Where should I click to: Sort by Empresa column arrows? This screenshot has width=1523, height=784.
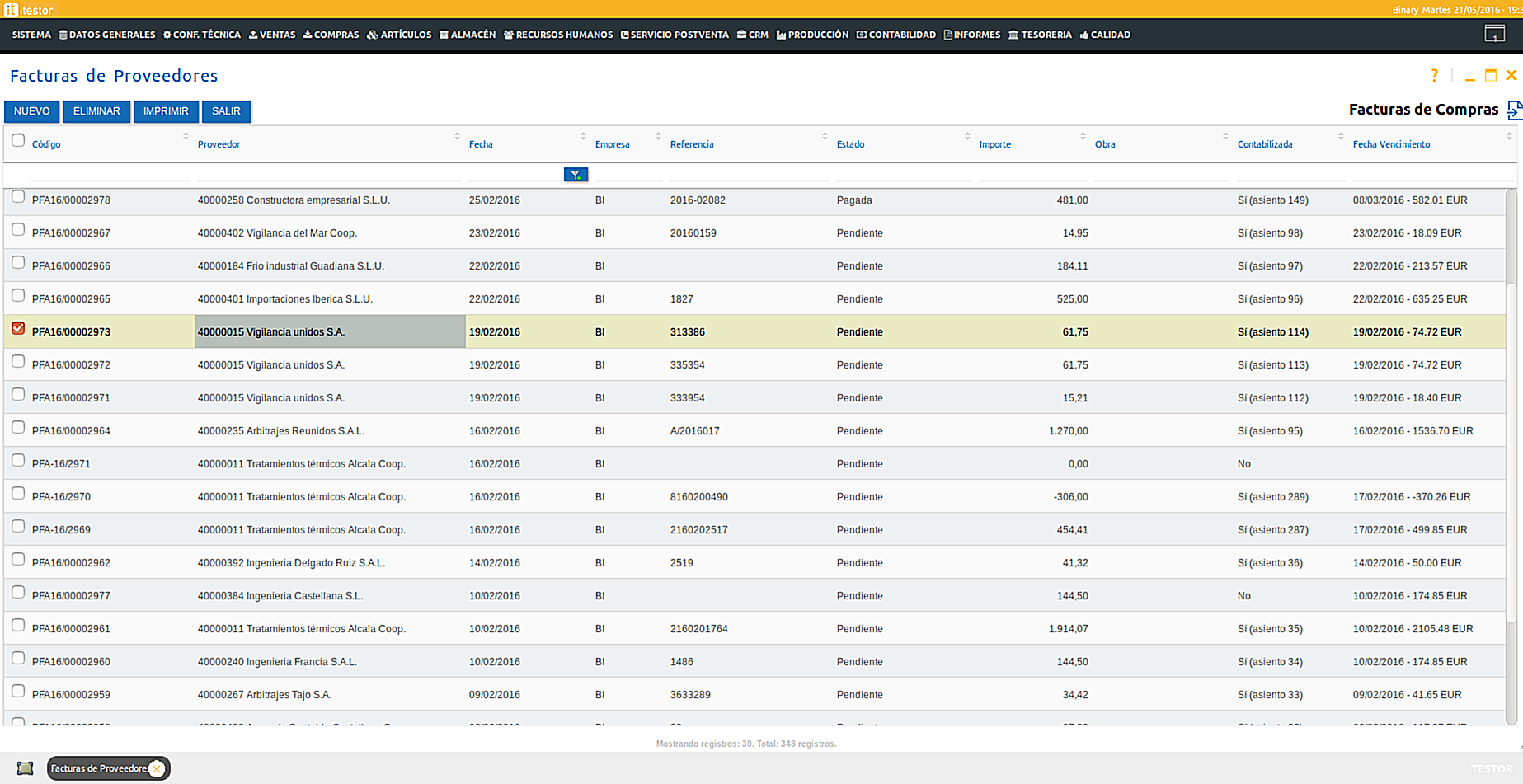658,136
